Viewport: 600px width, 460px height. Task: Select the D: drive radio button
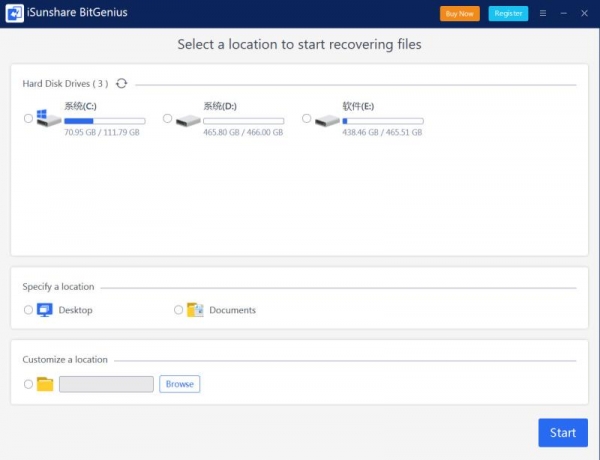(x=167, y=118)
